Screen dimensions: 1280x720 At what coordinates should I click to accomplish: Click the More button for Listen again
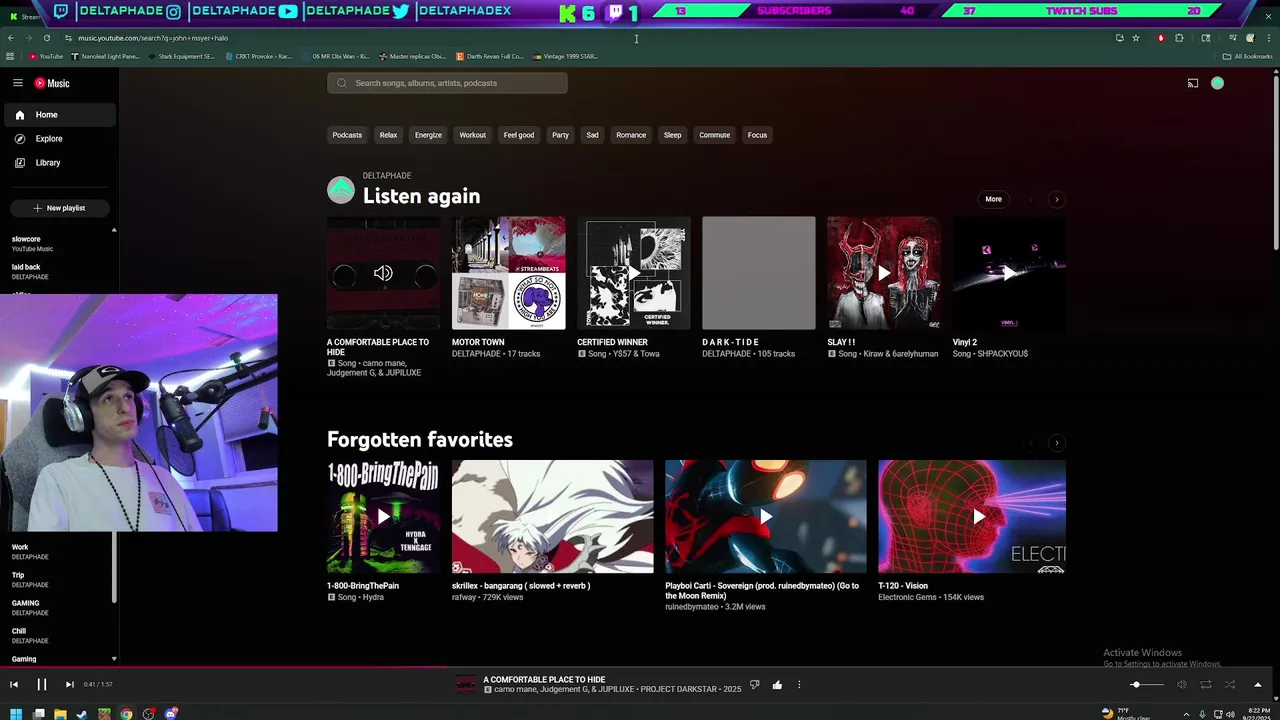[993, 199]
